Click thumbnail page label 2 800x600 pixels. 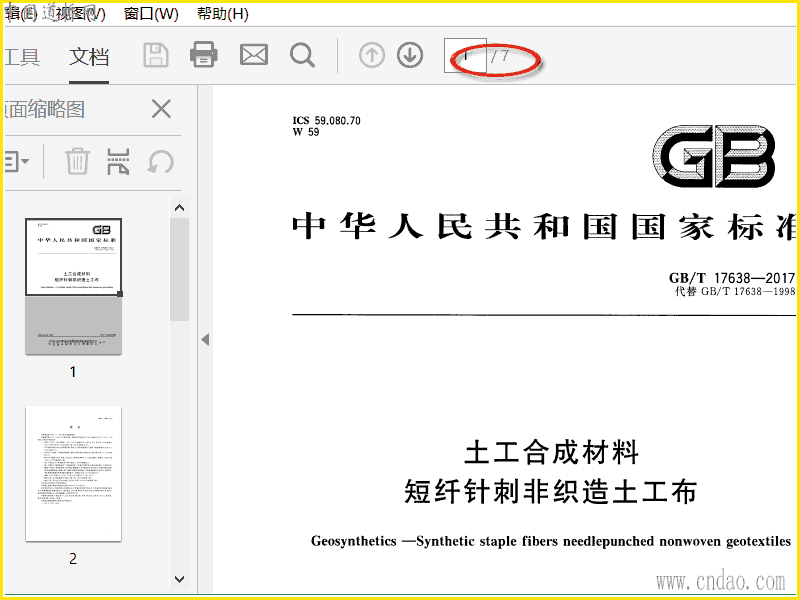click(x=73, y=559)
